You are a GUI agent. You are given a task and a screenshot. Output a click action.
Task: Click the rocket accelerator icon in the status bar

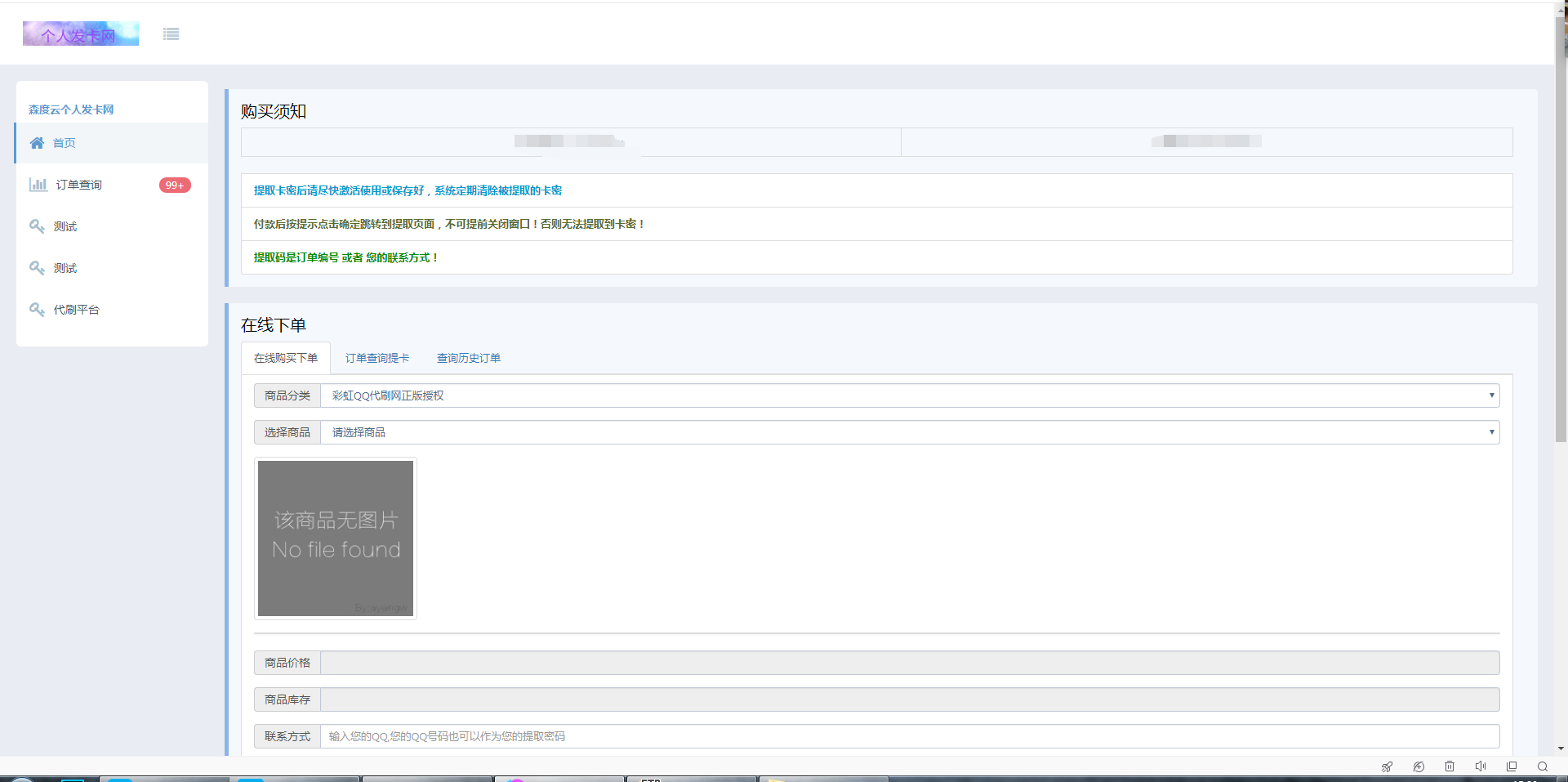[x=1387, y=766]
